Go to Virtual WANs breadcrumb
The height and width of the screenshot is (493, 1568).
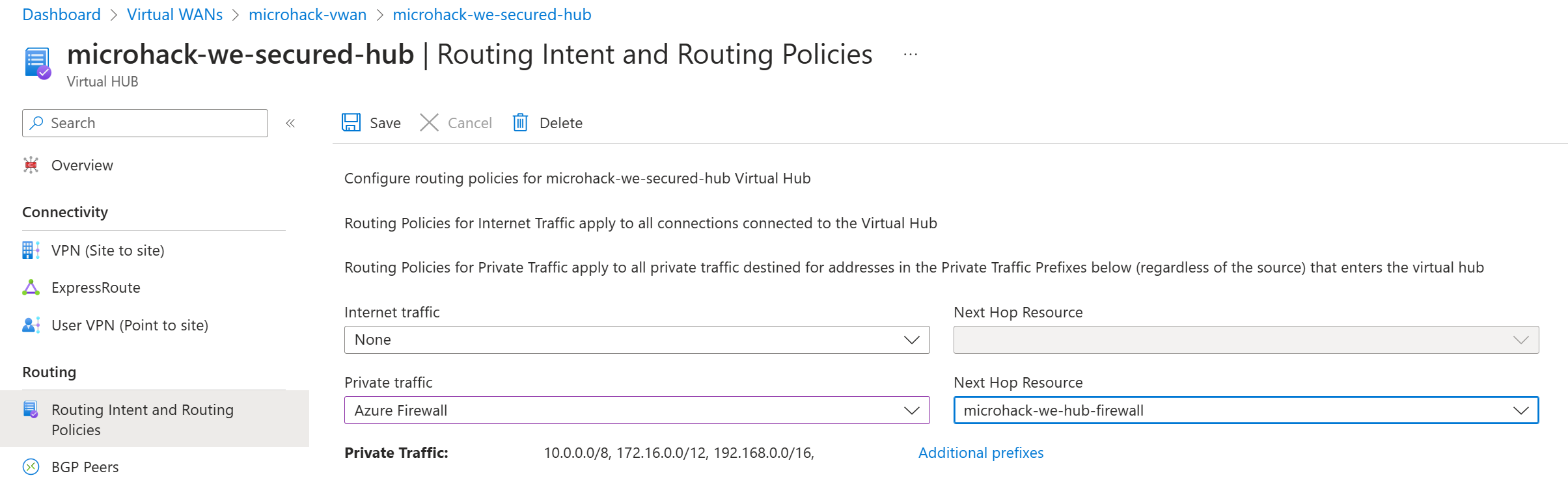click(x=174, y=14)
